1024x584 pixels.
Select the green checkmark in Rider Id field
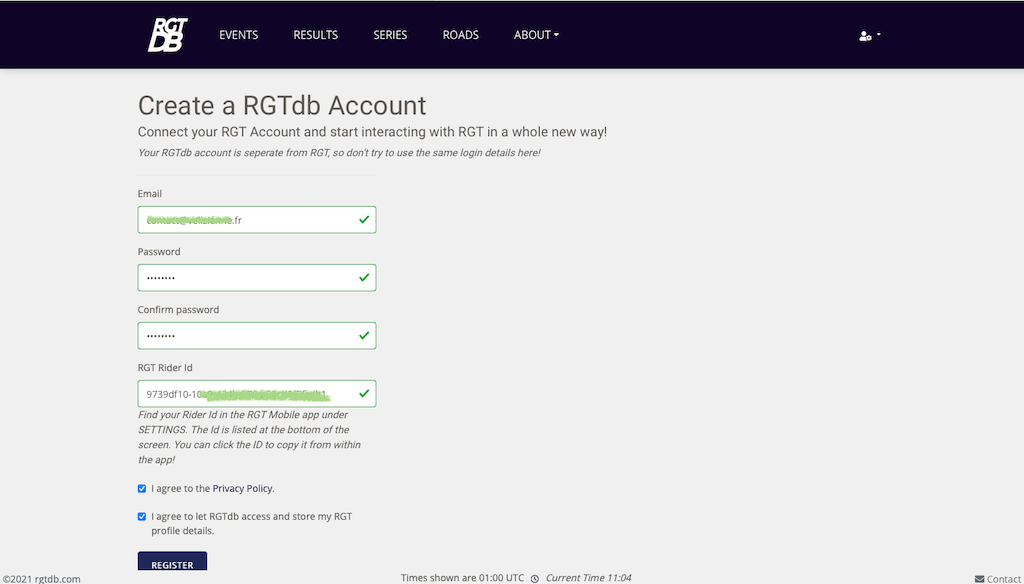tap(364, 394)
